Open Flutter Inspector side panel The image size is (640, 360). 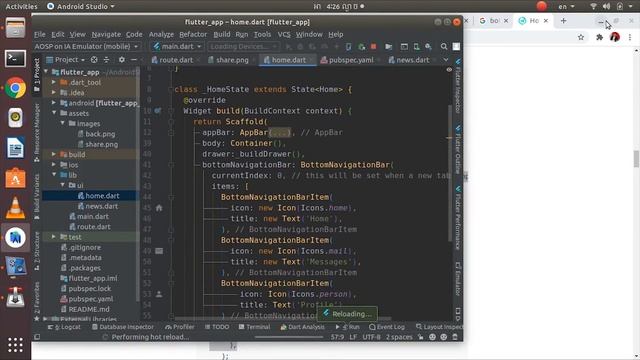tap(458, 87)
